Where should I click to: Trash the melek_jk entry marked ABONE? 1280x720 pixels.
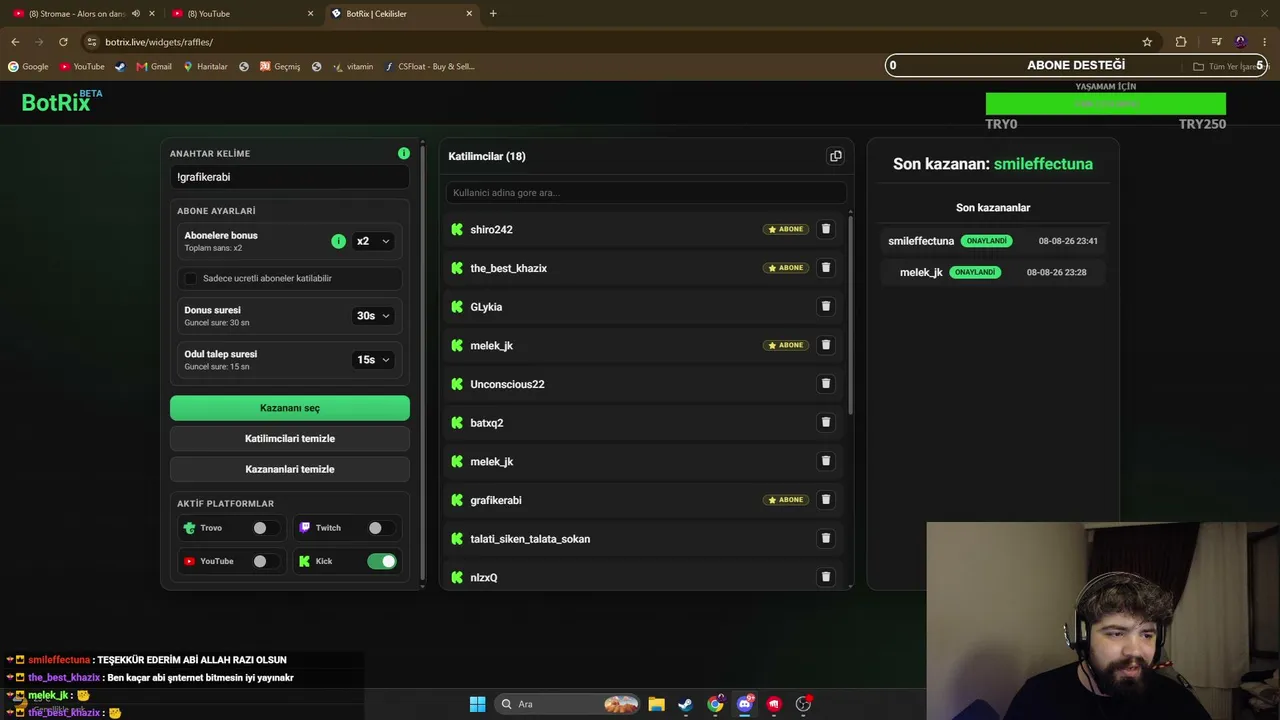pos(826,345)
